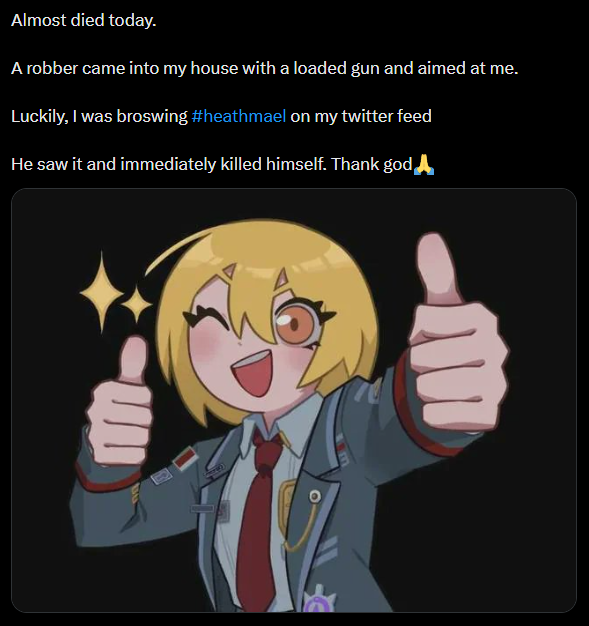Click the curved hair strand above head
Screen dimensions: 589x626
point(176,251)
